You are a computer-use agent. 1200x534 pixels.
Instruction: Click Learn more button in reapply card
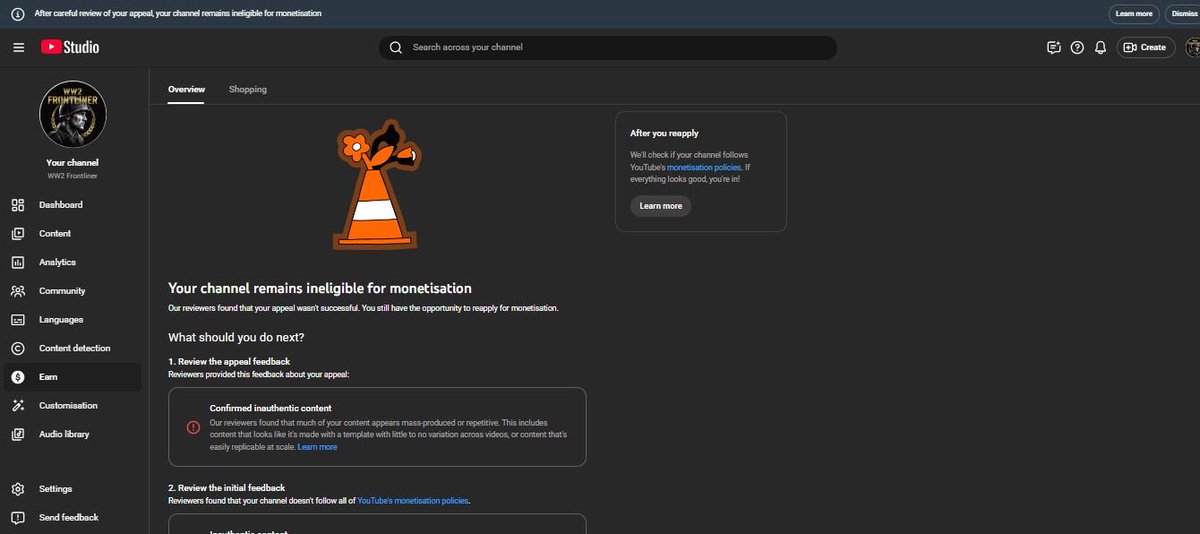pos(660,206)
